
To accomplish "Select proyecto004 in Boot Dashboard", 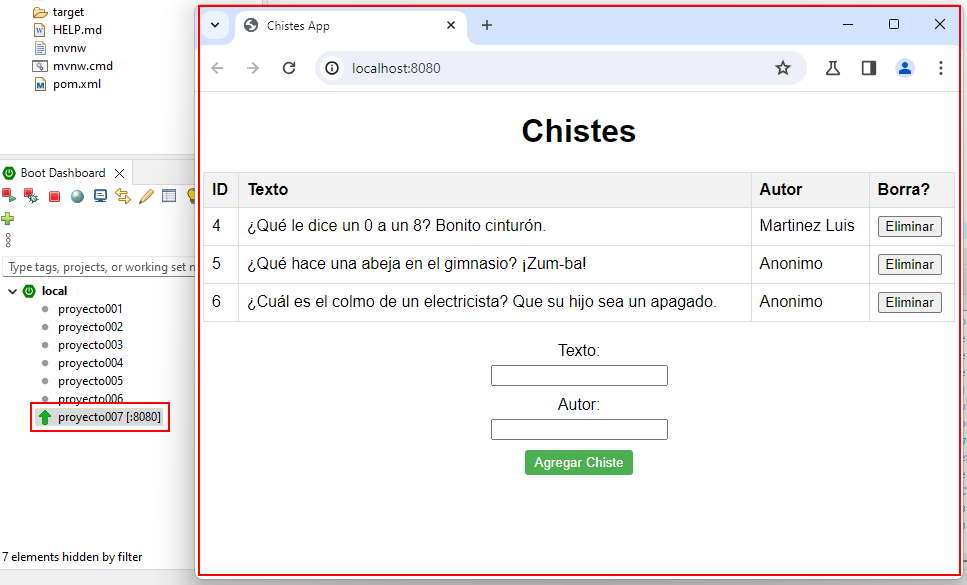I will point(90,363).
